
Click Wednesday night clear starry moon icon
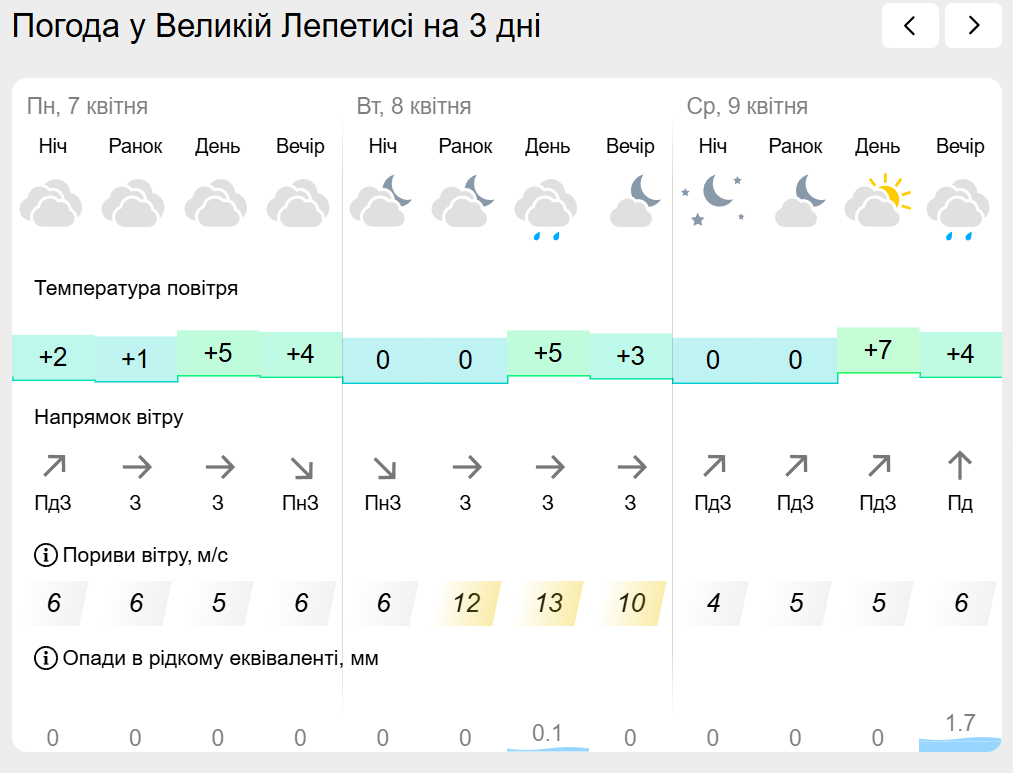(x=713, y=199)
